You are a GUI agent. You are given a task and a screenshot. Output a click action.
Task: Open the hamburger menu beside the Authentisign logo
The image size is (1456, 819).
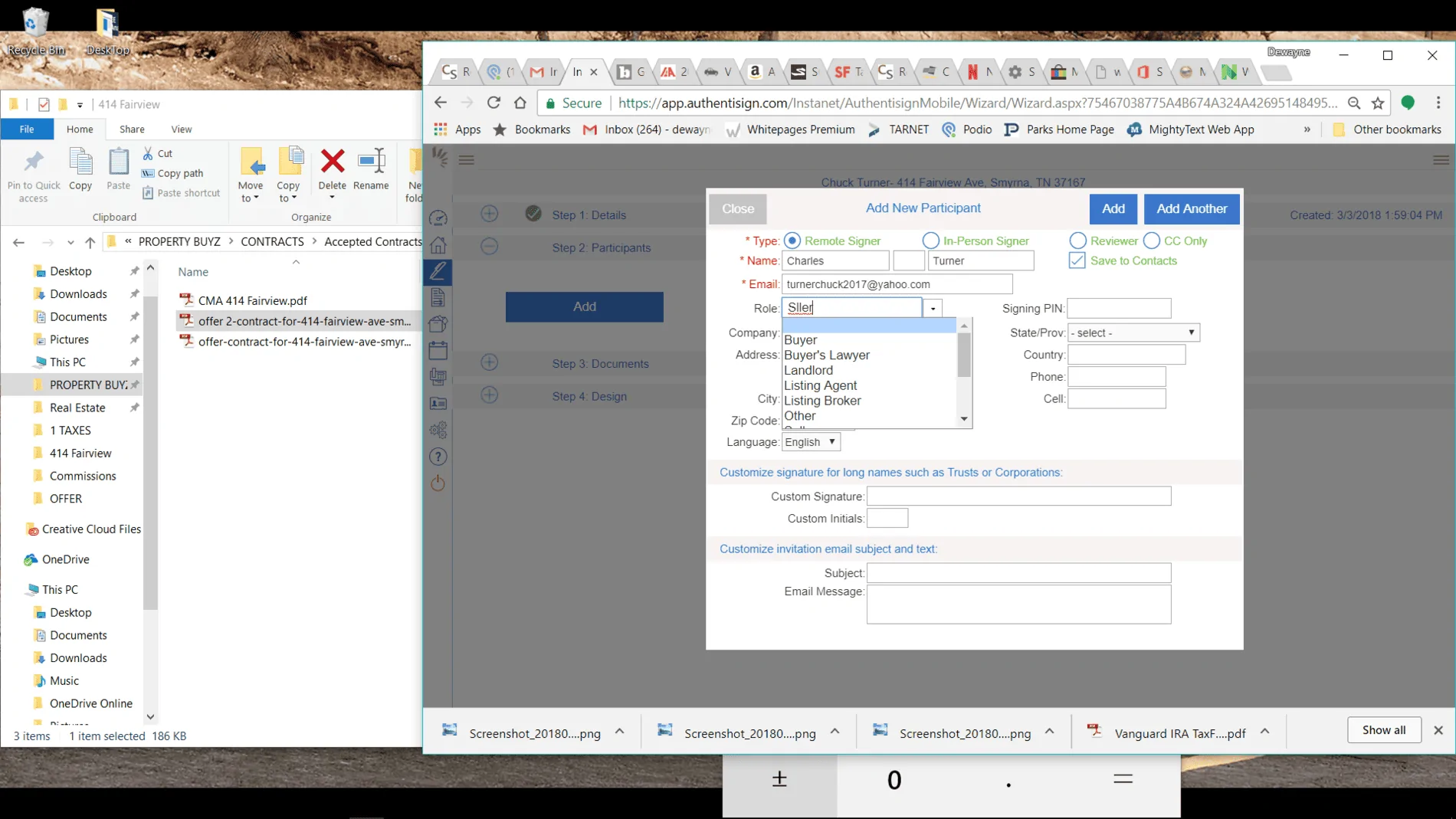point(467,159)
